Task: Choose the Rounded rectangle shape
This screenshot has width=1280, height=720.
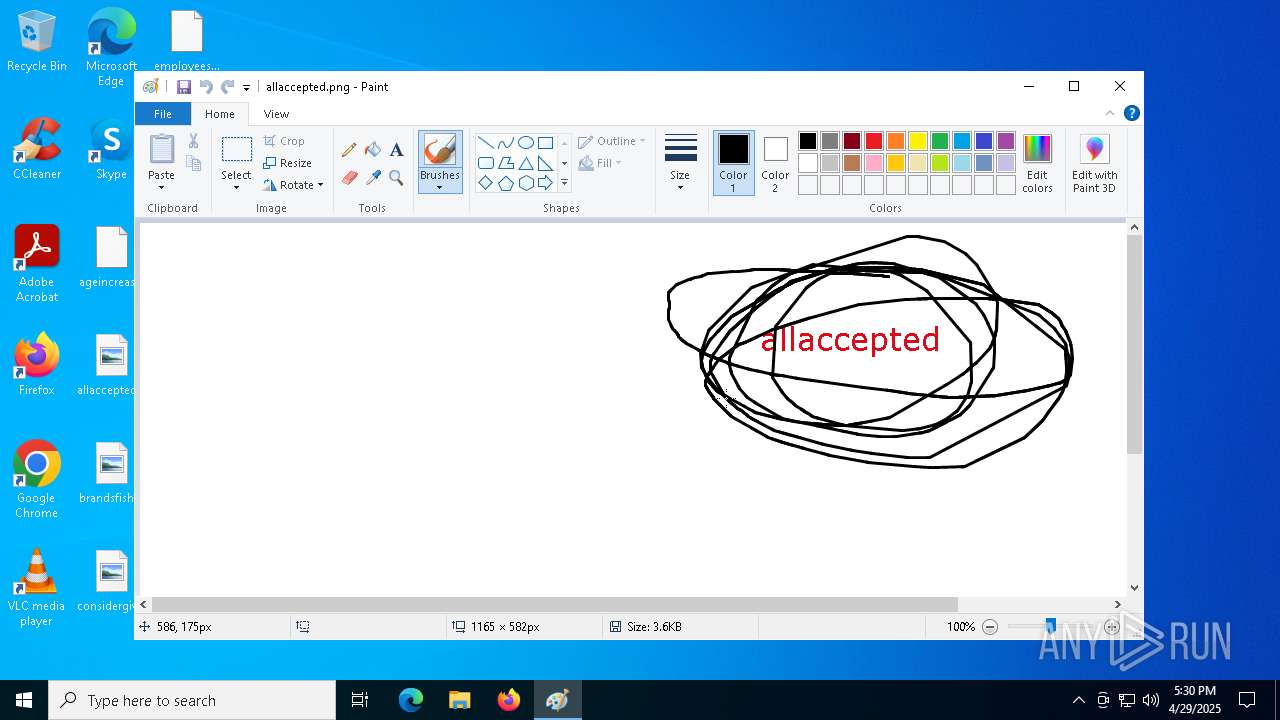Action: [485, 163]
